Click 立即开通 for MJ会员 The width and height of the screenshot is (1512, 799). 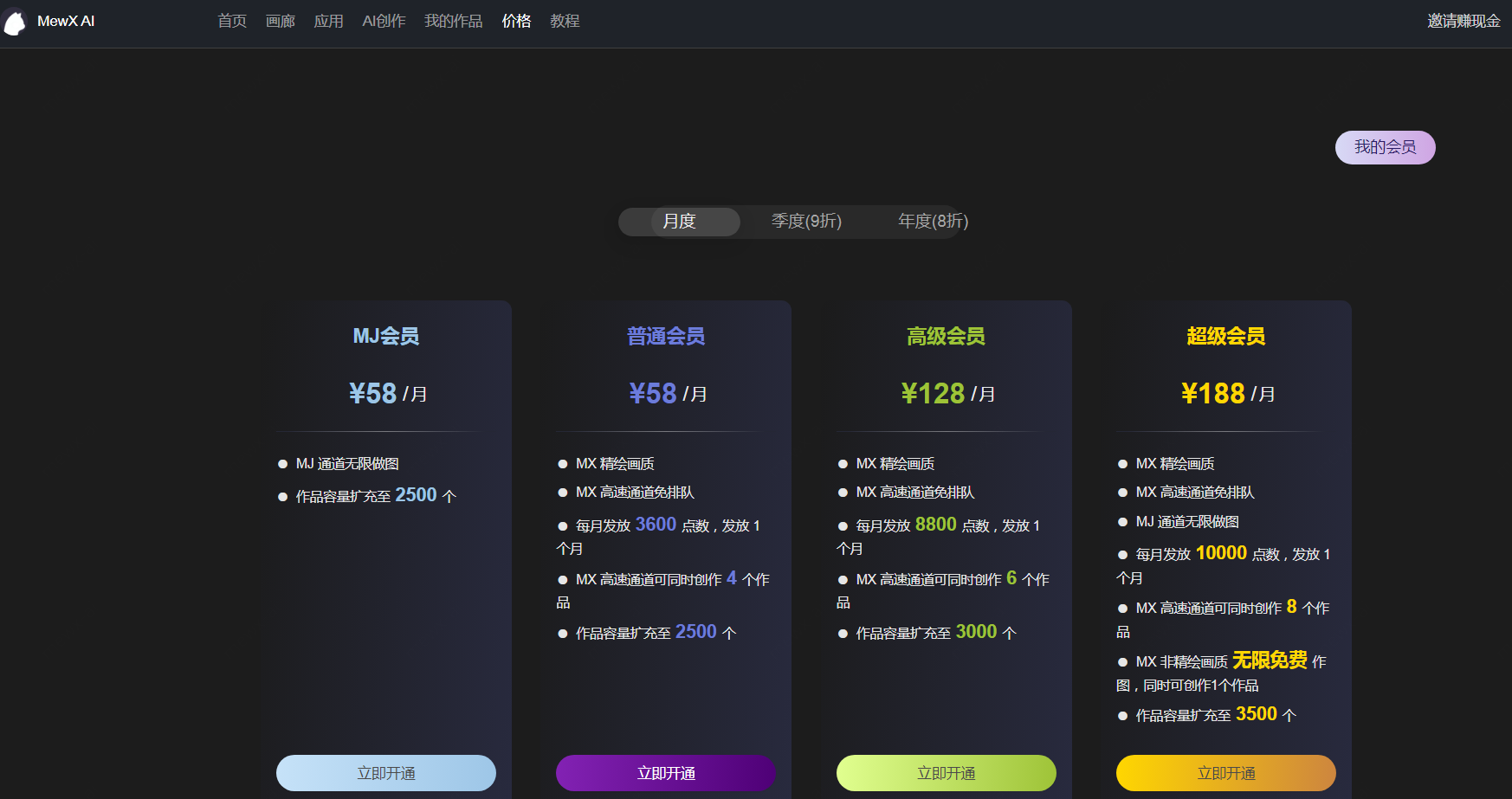coord(386,773)
